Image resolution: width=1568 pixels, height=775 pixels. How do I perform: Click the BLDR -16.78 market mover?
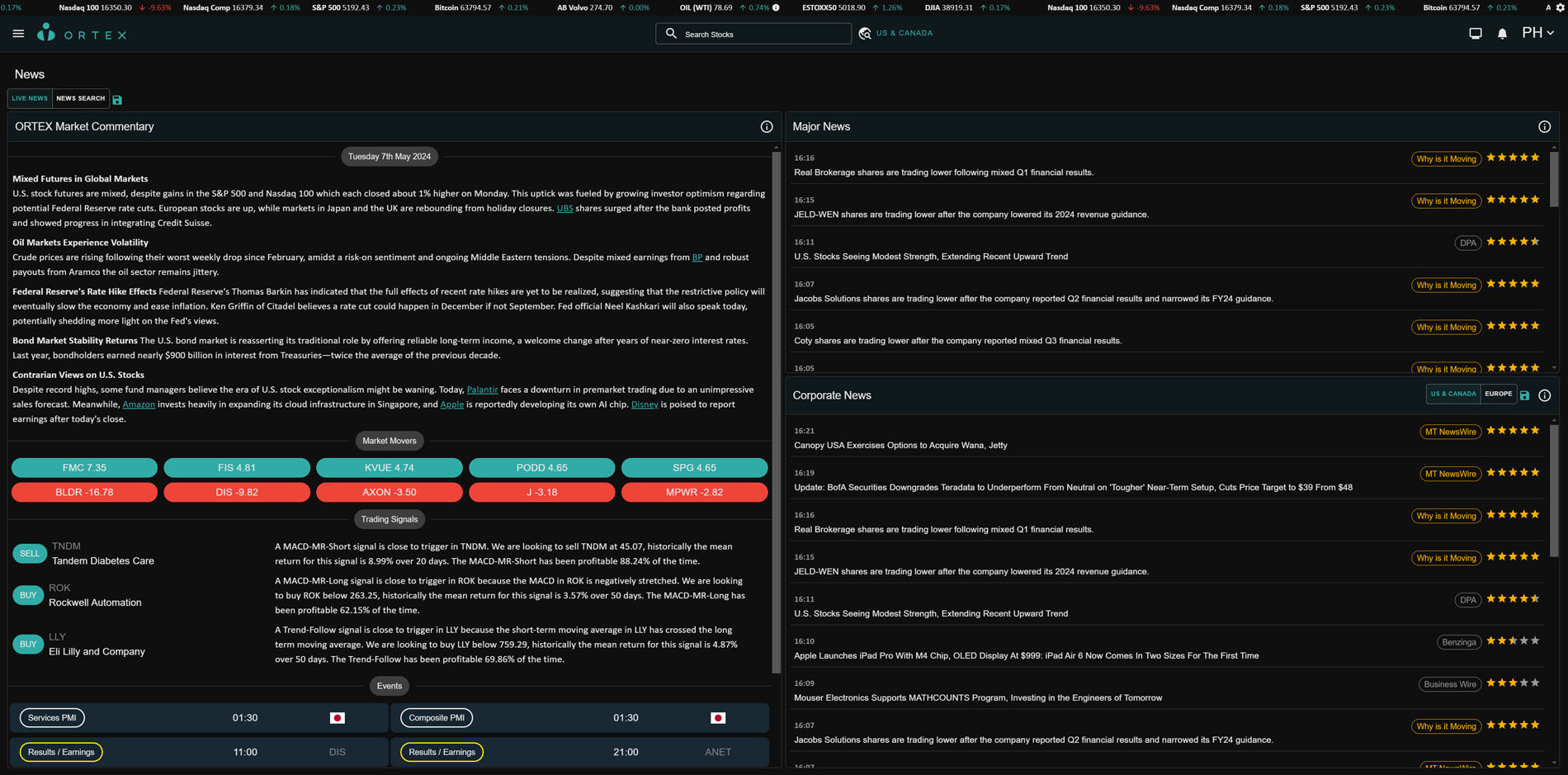point(84,493)
